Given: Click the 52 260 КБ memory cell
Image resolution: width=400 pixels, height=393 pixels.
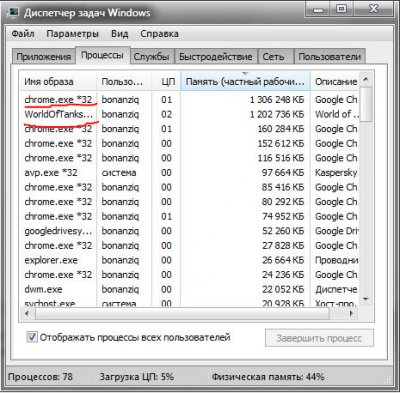Looking at the screenshot, I should (x=283, y=231).
